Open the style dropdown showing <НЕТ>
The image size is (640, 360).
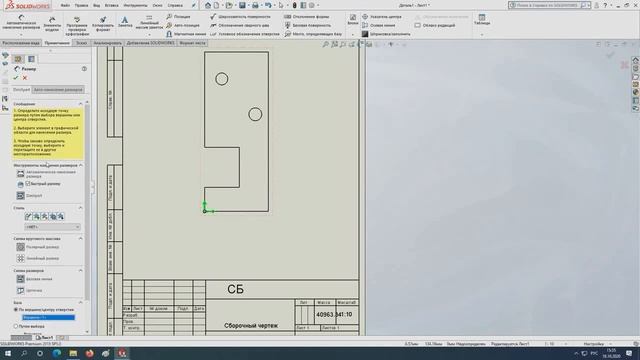tap(52, 227)
